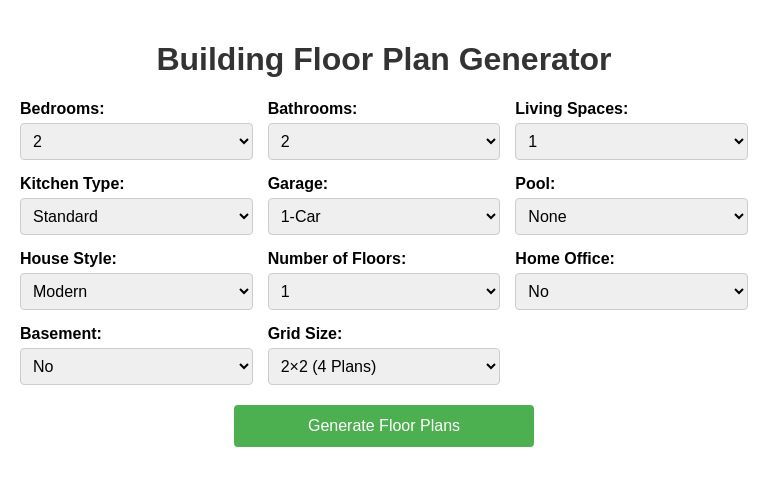Click the Kitchen Type label
768x480 pixels.
[72, 184]
